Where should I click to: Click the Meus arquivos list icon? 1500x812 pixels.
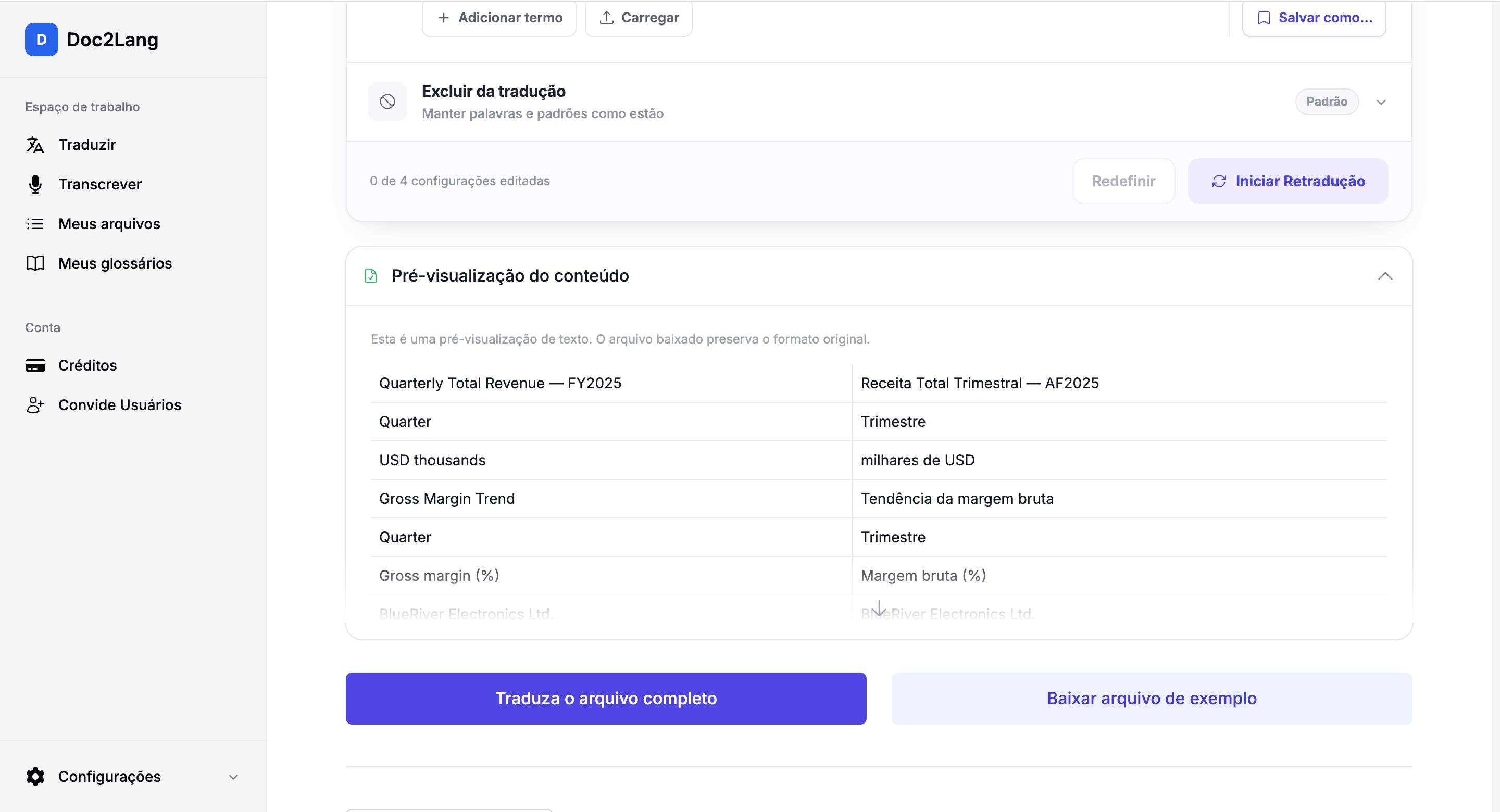click(35, 223)
